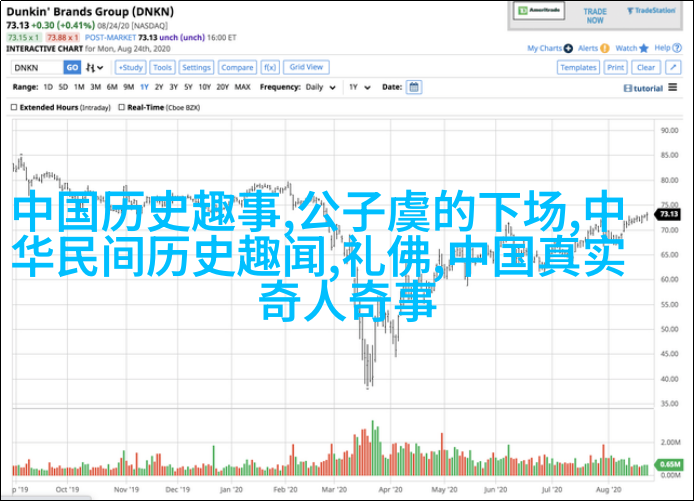Open the Date calendar picker icon
The height and width of the screenshot is (502, 695).
tap(414, 87)
